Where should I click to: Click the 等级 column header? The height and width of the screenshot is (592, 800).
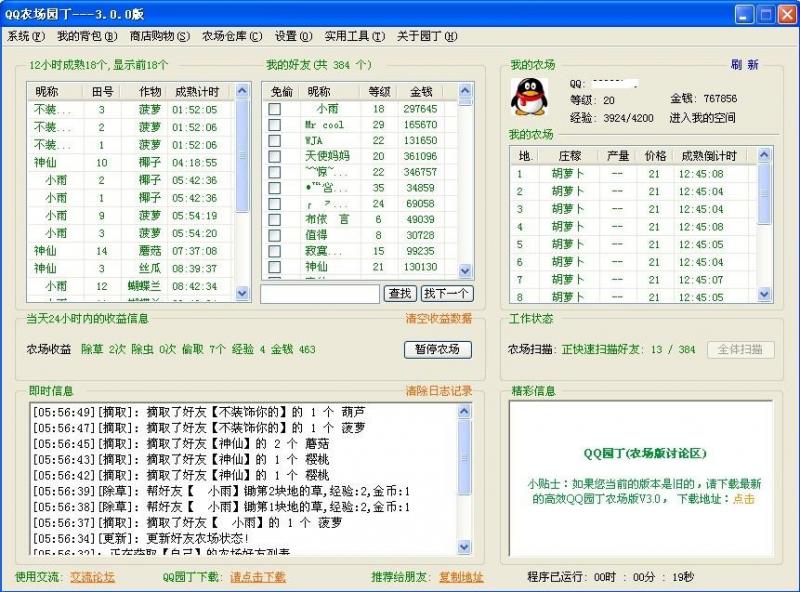point(379,91)
